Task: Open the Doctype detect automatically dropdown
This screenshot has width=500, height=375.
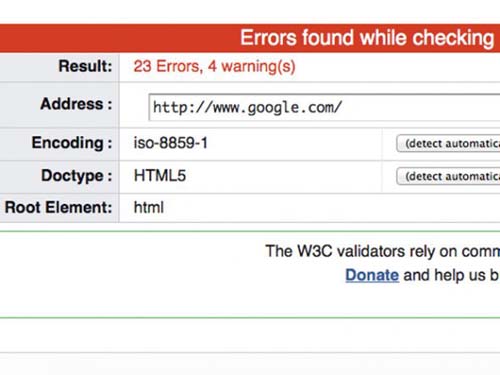Action: tap(448, 176)
